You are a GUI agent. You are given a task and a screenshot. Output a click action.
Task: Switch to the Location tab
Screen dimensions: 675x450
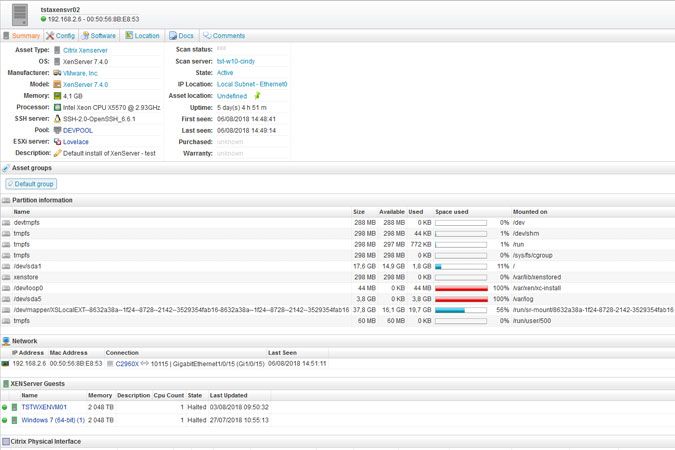coord(142,36)
